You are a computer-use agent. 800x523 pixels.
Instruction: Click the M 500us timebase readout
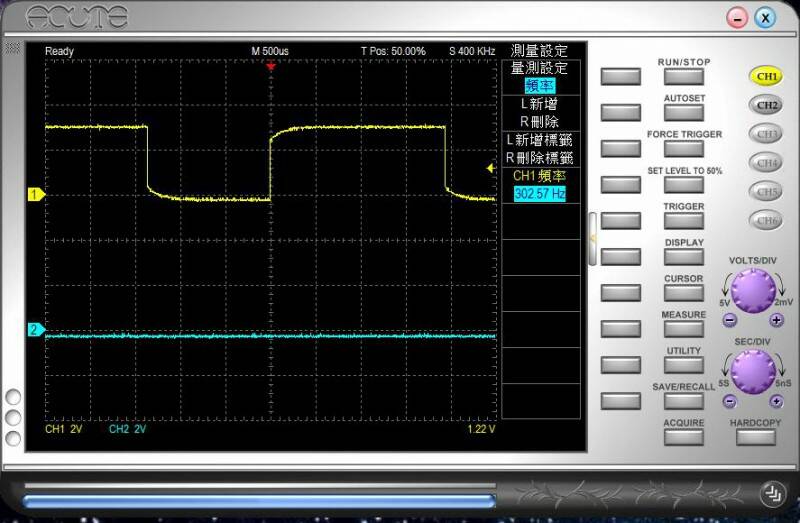pyautogui.click(x=270, y=51)
